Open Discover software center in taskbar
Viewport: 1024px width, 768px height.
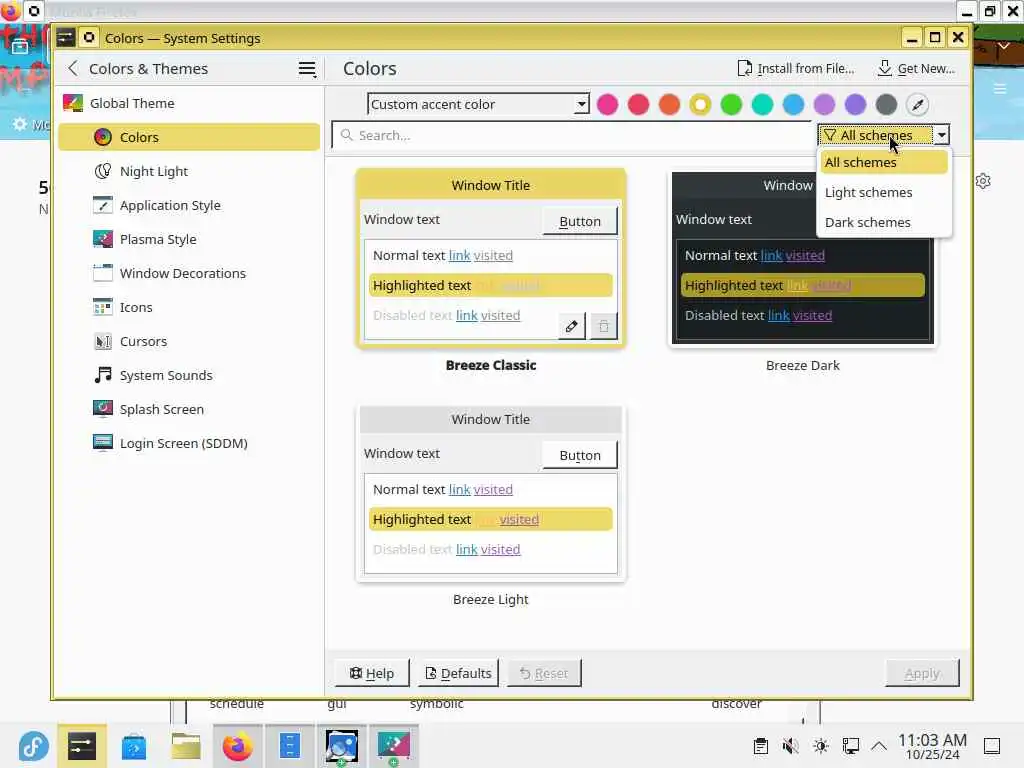point(133,746)
